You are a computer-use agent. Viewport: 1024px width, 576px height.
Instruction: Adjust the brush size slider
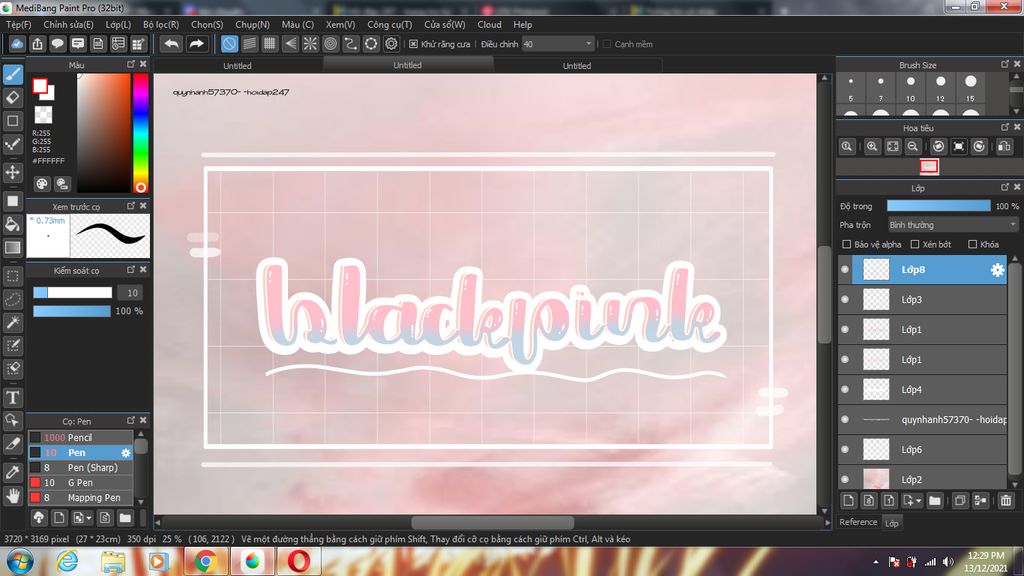(x=72, y=293)
